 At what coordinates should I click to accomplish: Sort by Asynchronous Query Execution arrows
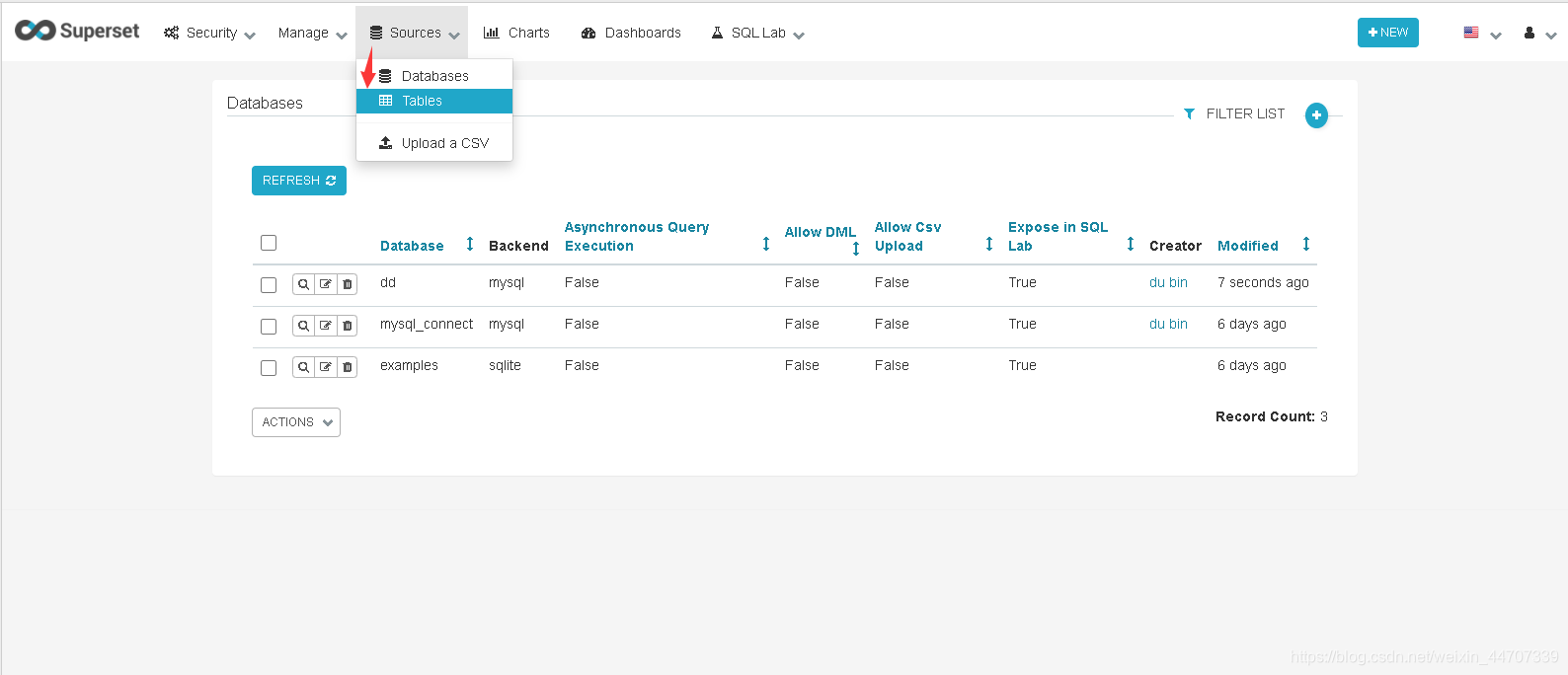[x=766, y=244]
